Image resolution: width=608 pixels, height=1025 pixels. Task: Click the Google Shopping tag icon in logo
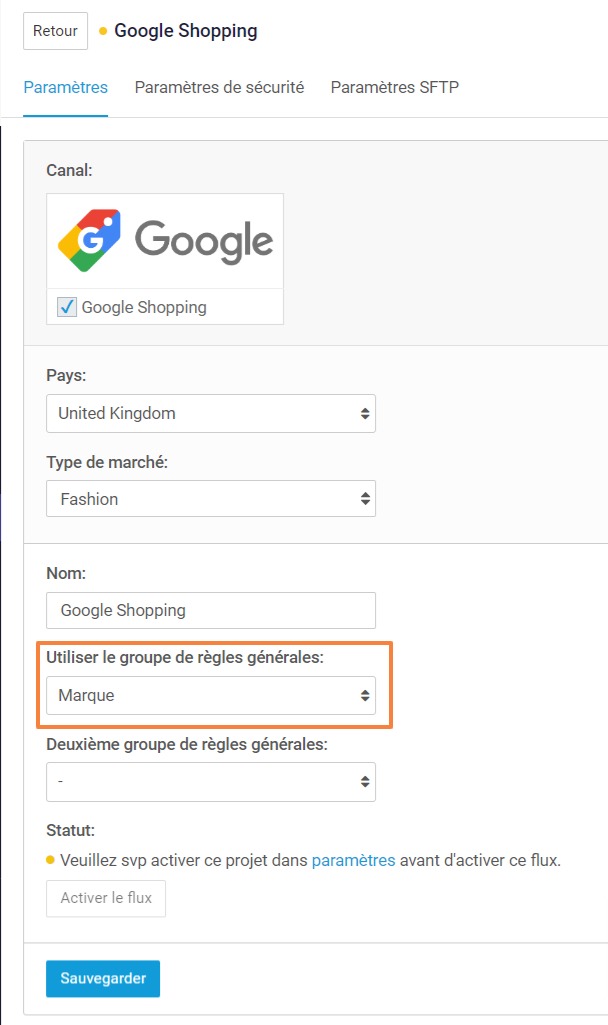pos(89,241)
